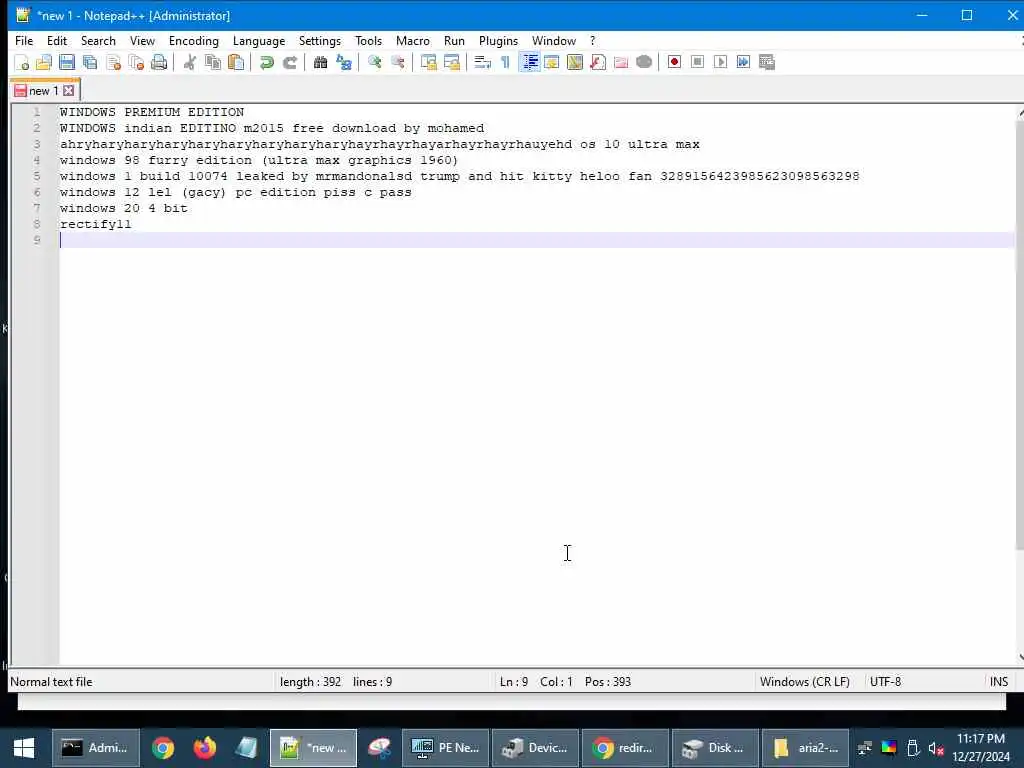Click the Save All toolbar icon
Viewport: 1024px width, 768px height.
point(90,62)
